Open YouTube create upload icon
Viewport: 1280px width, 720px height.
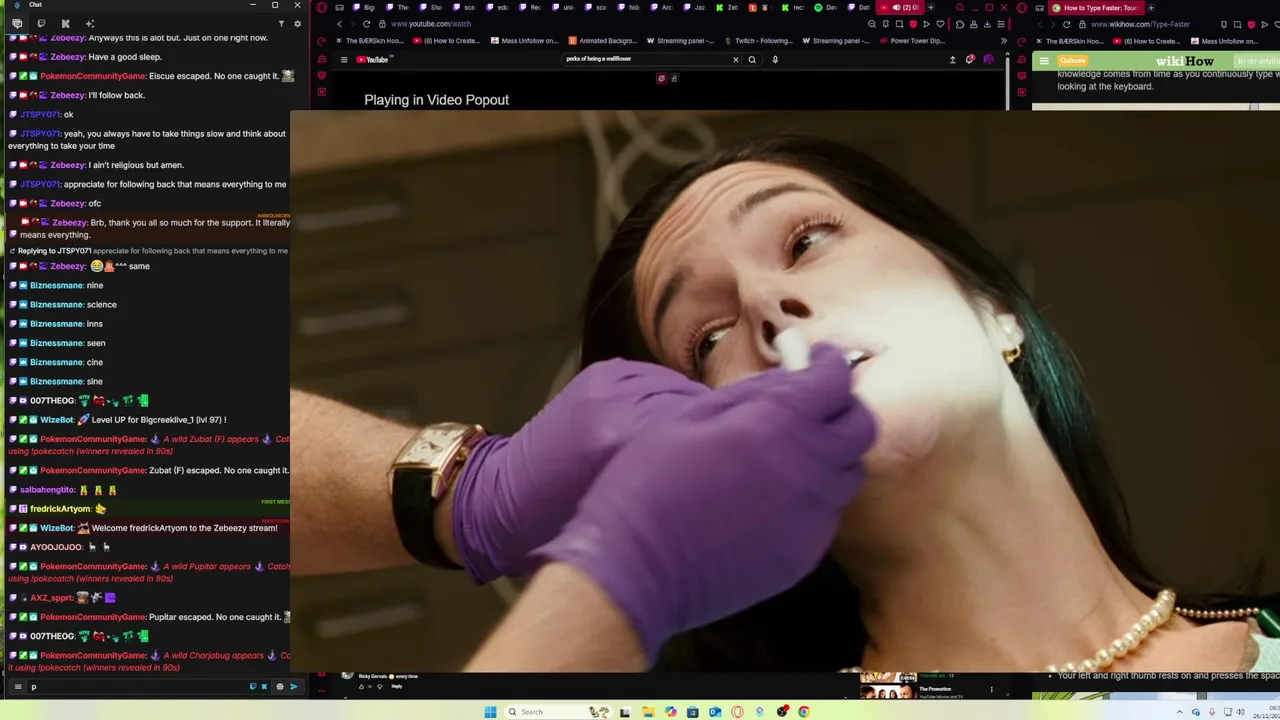coord(952,60)
